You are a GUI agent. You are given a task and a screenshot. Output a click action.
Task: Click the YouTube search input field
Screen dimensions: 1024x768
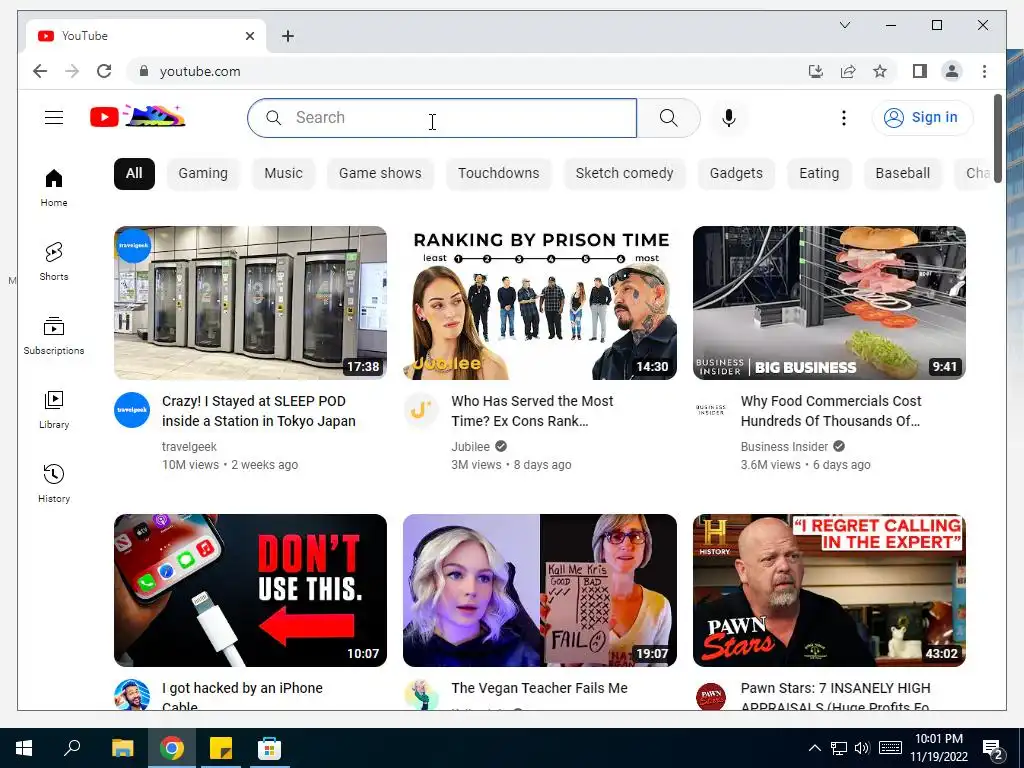coord(442,118)
